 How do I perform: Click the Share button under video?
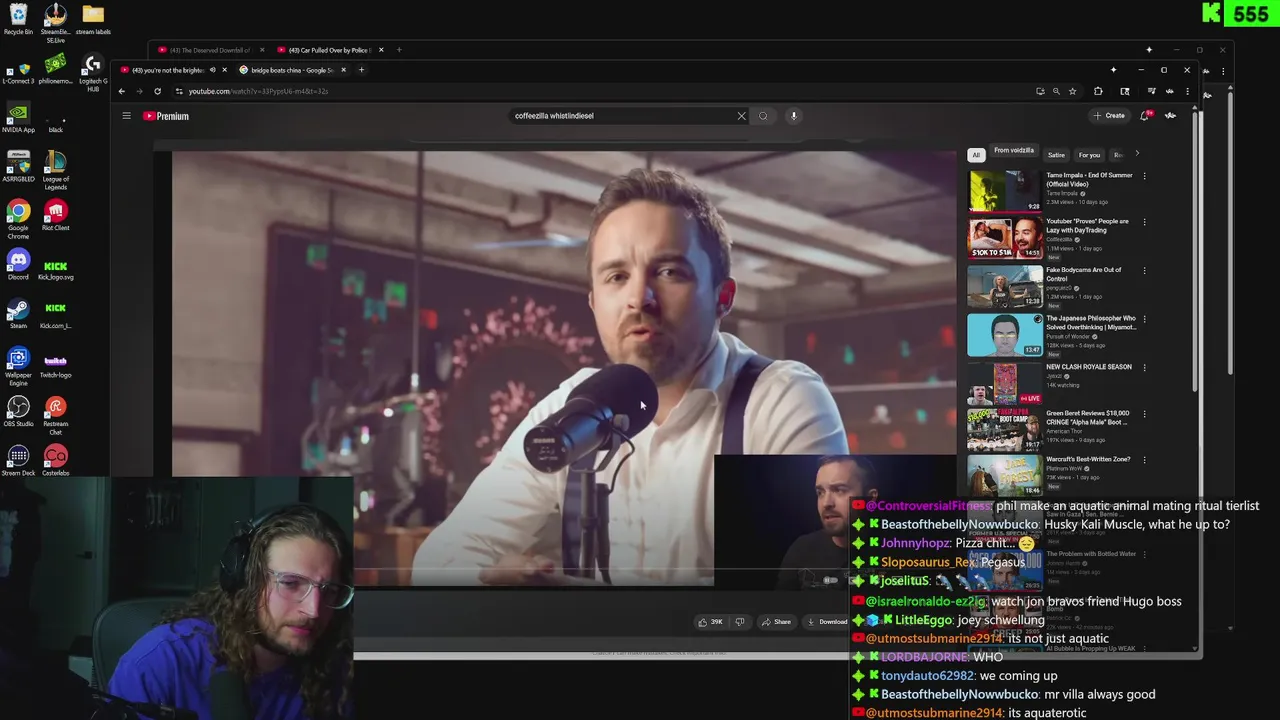coord(775,622)
